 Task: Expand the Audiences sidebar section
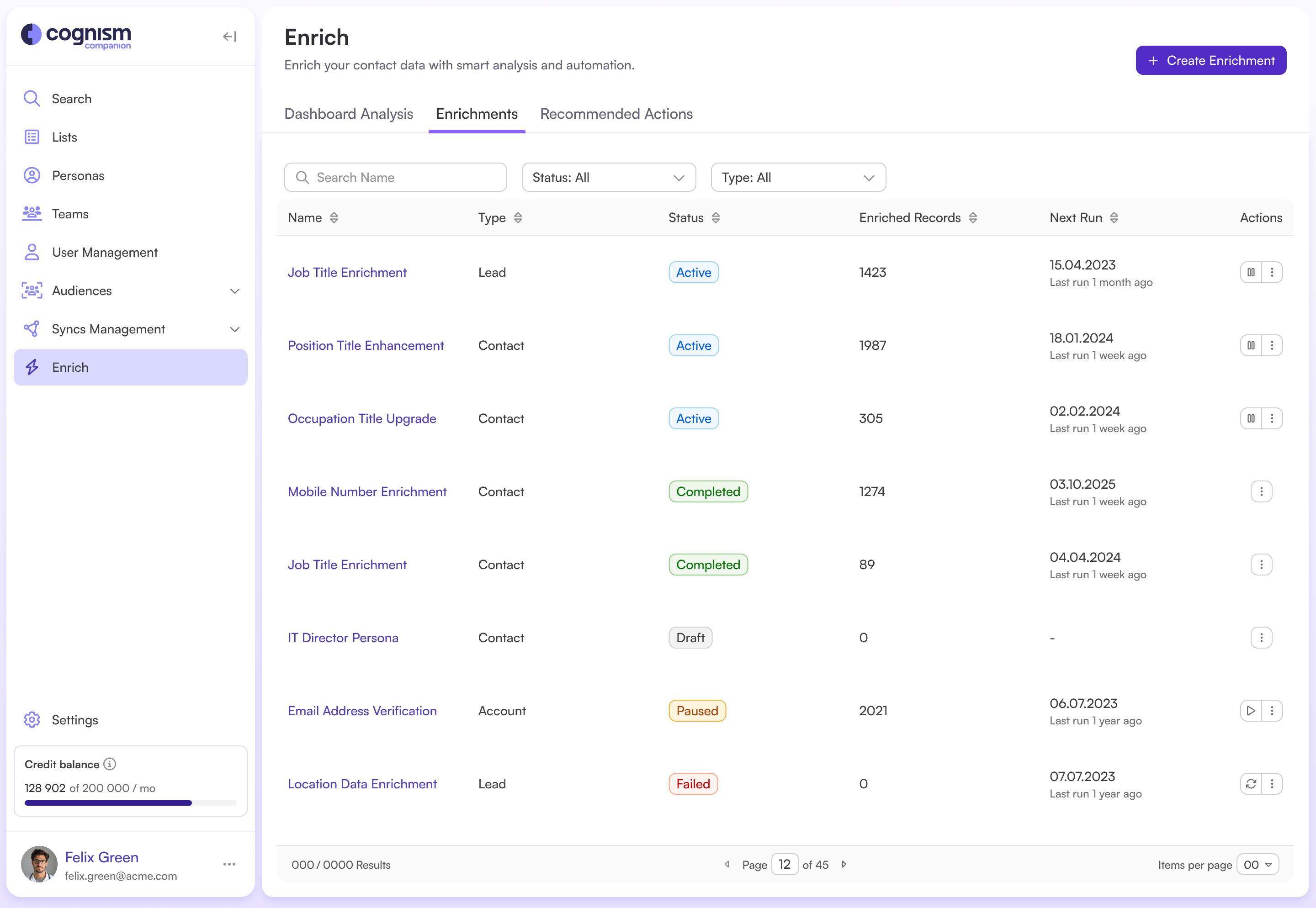(234, 291)
